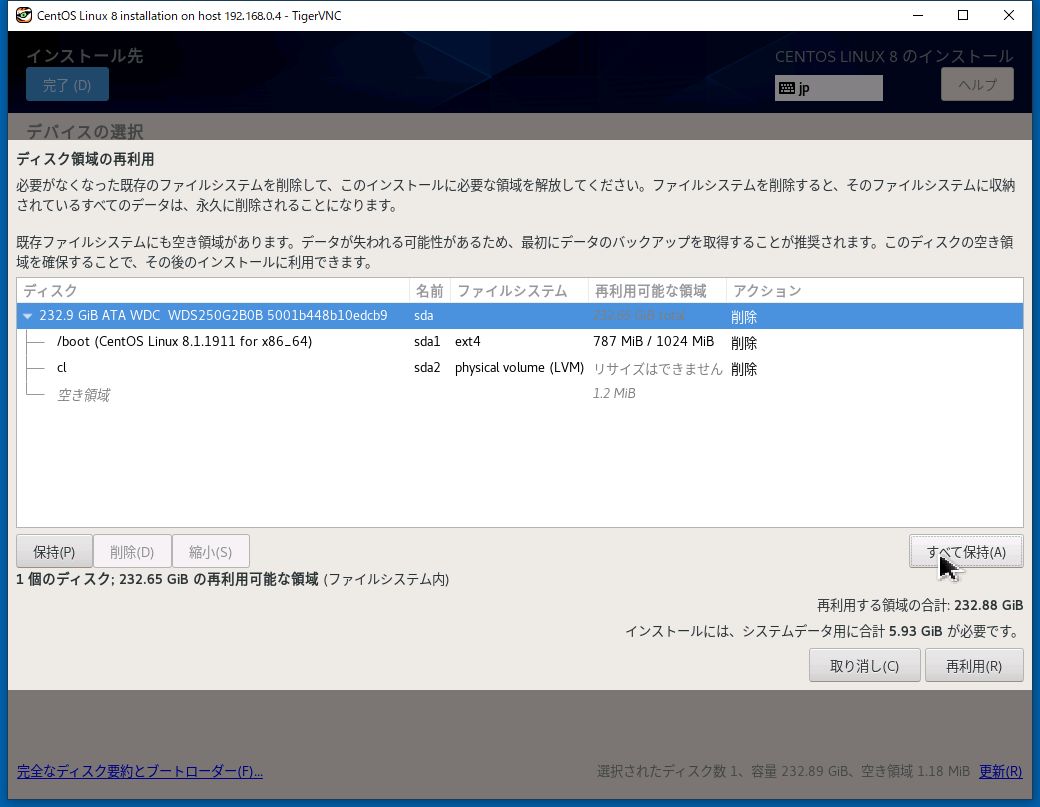Click the 削除 action for sda1

744,343
